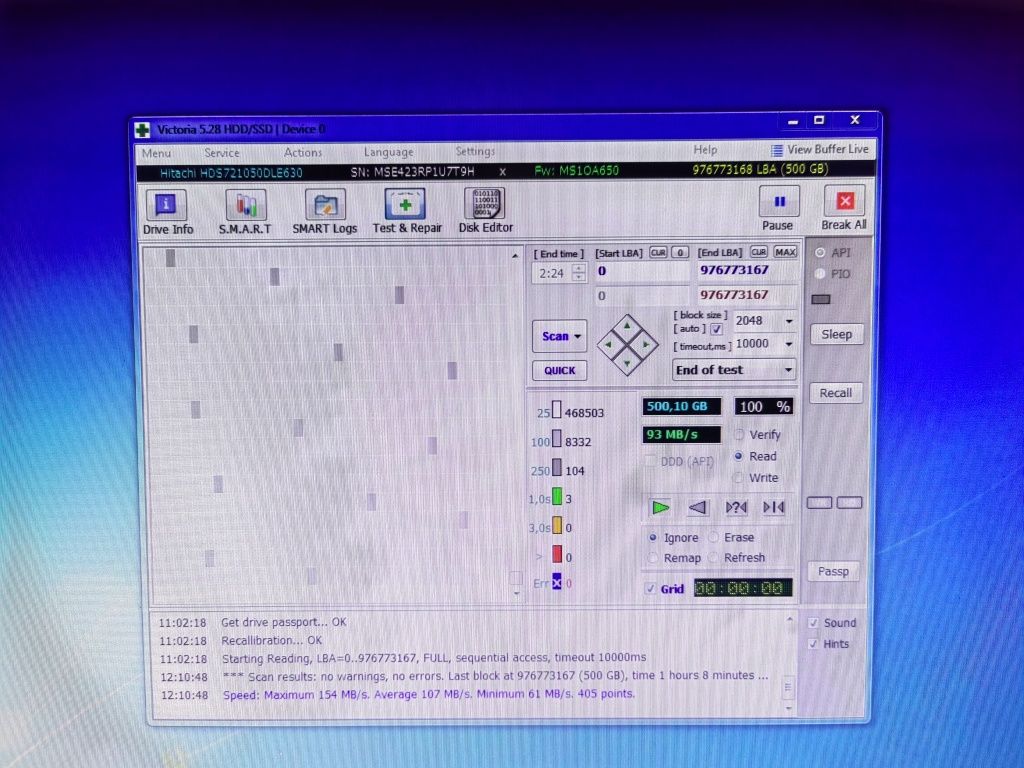Select the Verify test mode
The height and width of the screenshot is (768, 1024).
tap(739, 435)
